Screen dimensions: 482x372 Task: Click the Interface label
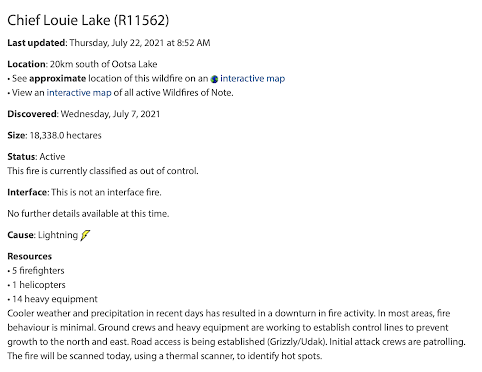pyautogui.click(x=27, y=192)
